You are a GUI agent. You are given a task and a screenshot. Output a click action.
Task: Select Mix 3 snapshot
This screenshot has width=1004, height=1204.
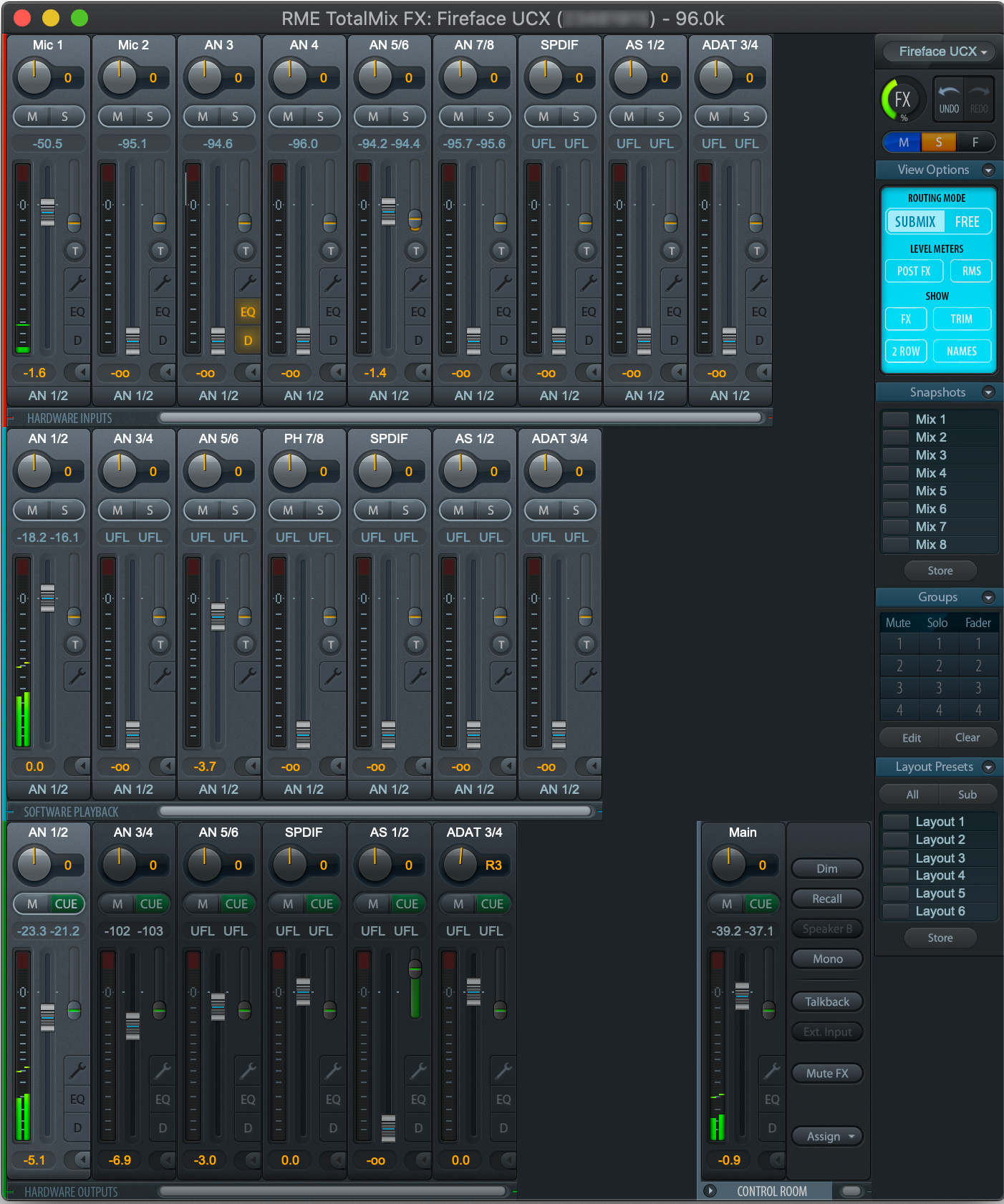coord(939,455)
